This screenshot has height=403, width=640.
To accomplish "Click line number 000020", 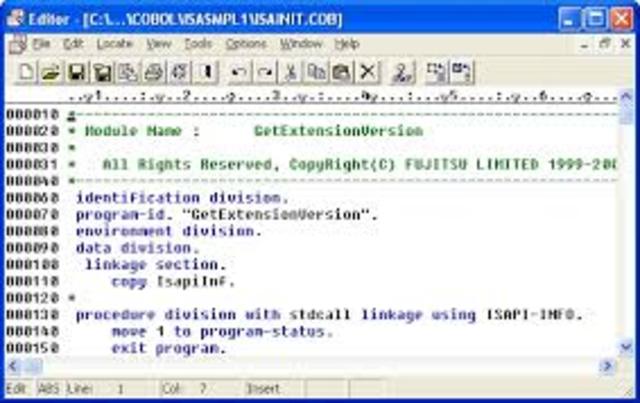I will (x=33, y=131).
